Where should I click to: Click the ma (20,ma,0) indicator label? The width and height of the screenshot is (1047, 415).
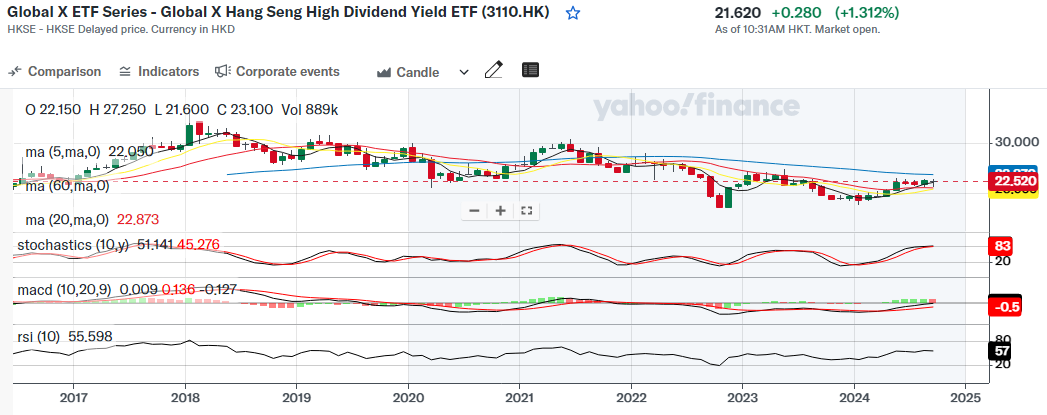[67, 220]
